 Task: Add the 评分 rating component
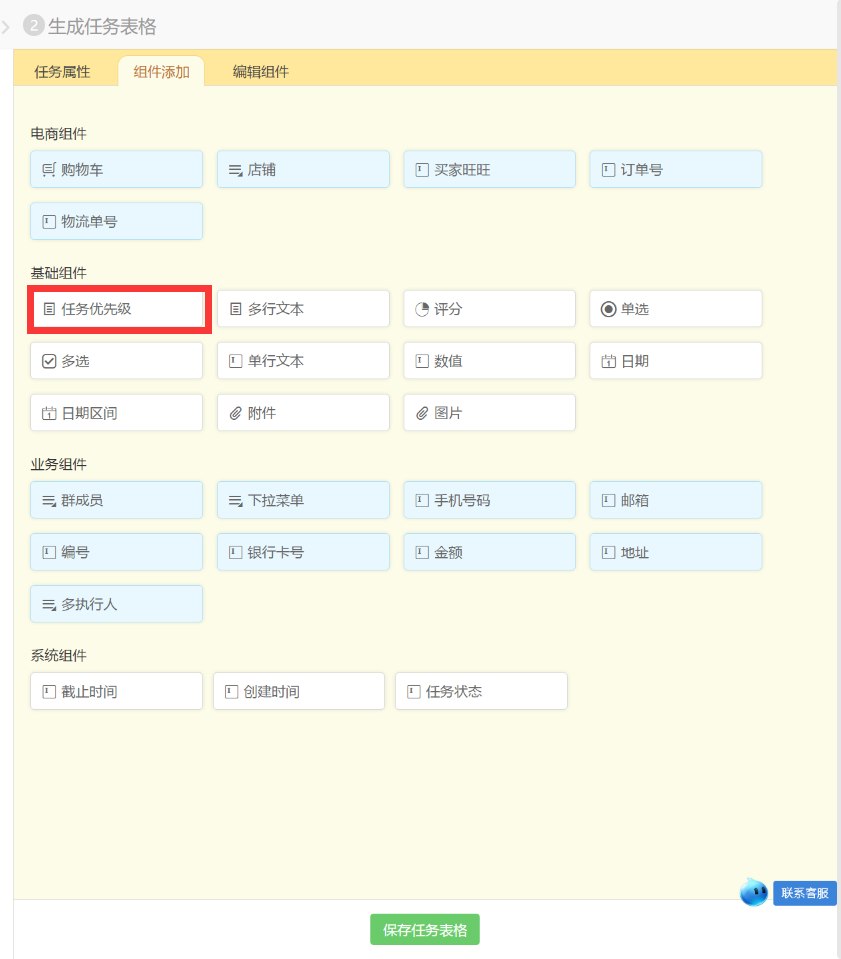click(x=489, y=309)
